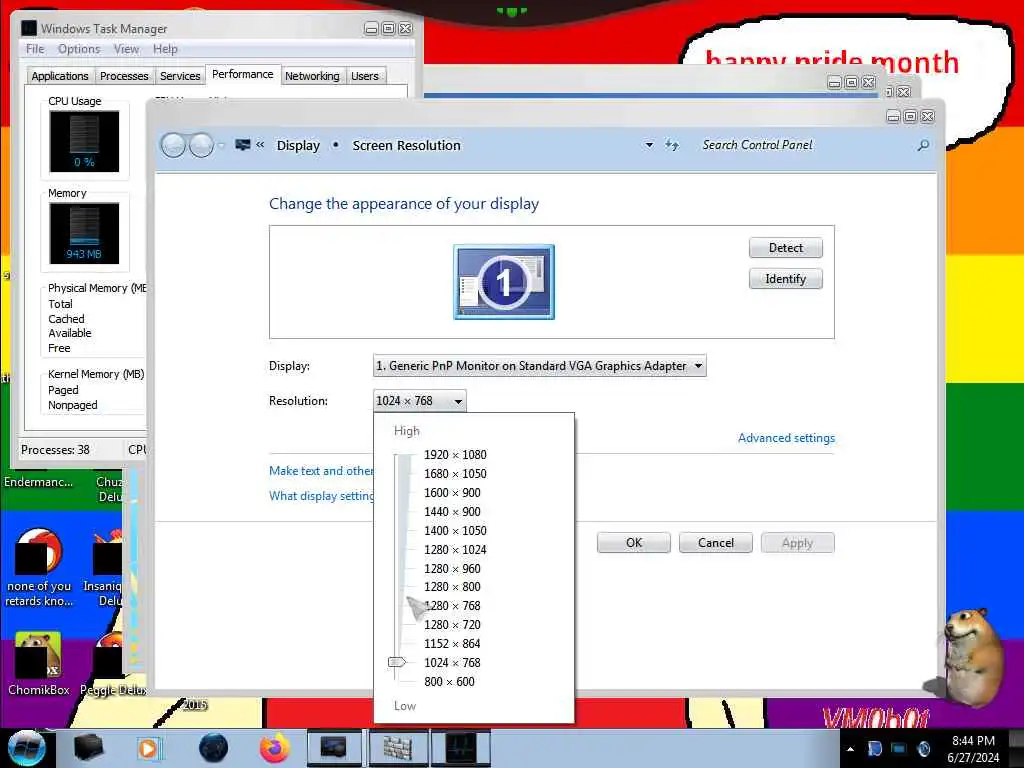This screenshot has height=768, width=1024.
Task: Open Task Manager File menu
Action: click(x=35, y=49)
